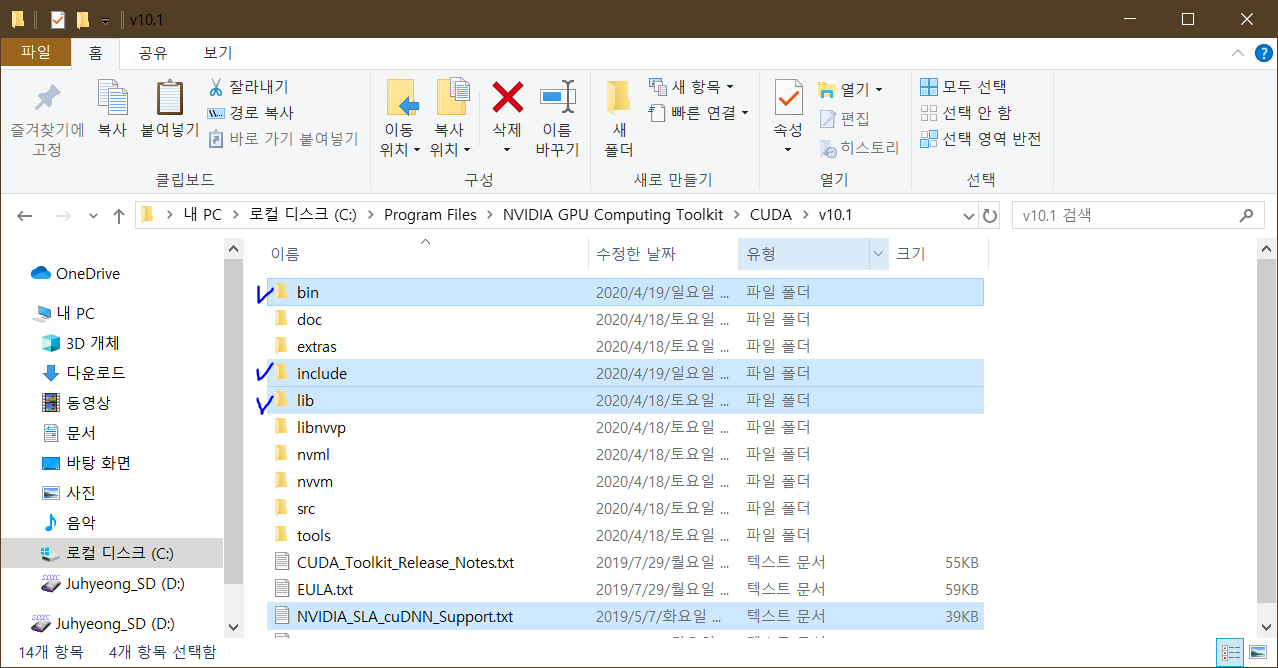The height and width of the screenshot is (668, 1278).
Task: Select the 'tools' folder
Action: tap(625, 535)
